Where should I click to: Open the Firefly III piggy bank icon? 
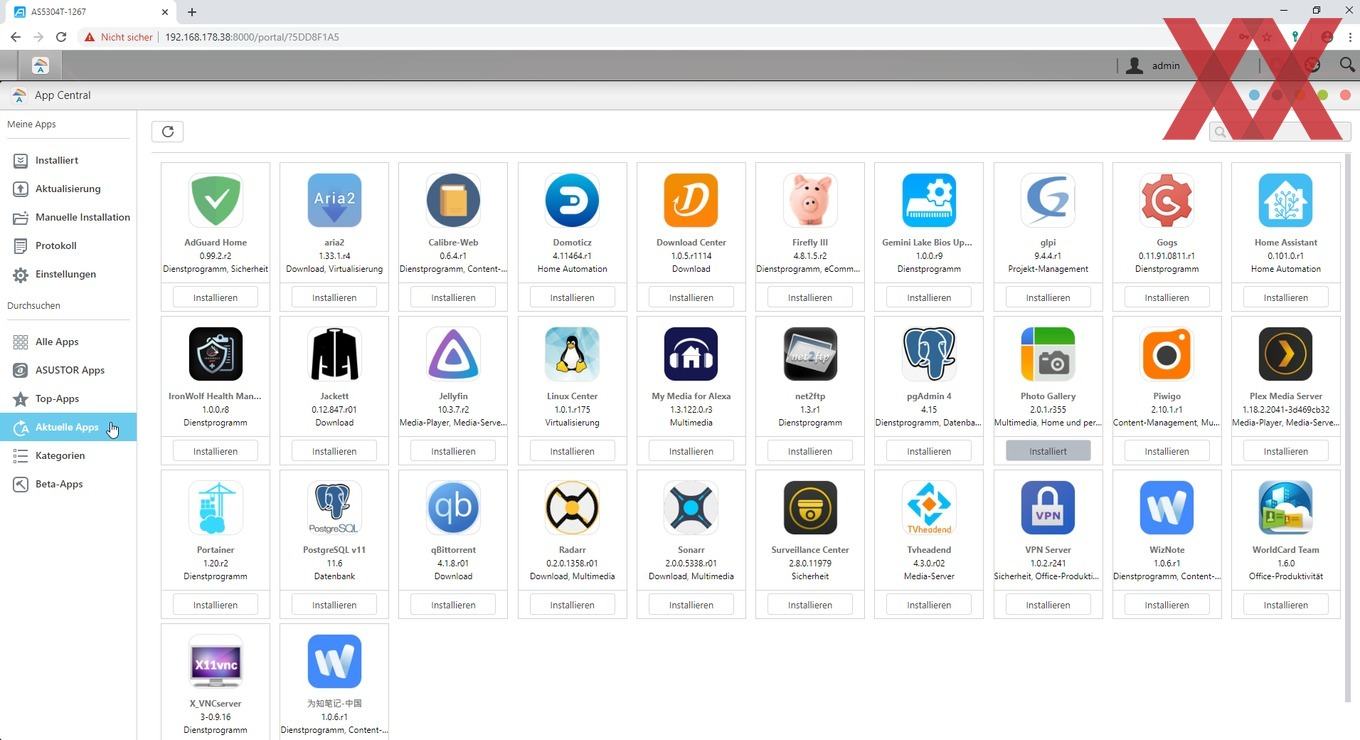810,200
